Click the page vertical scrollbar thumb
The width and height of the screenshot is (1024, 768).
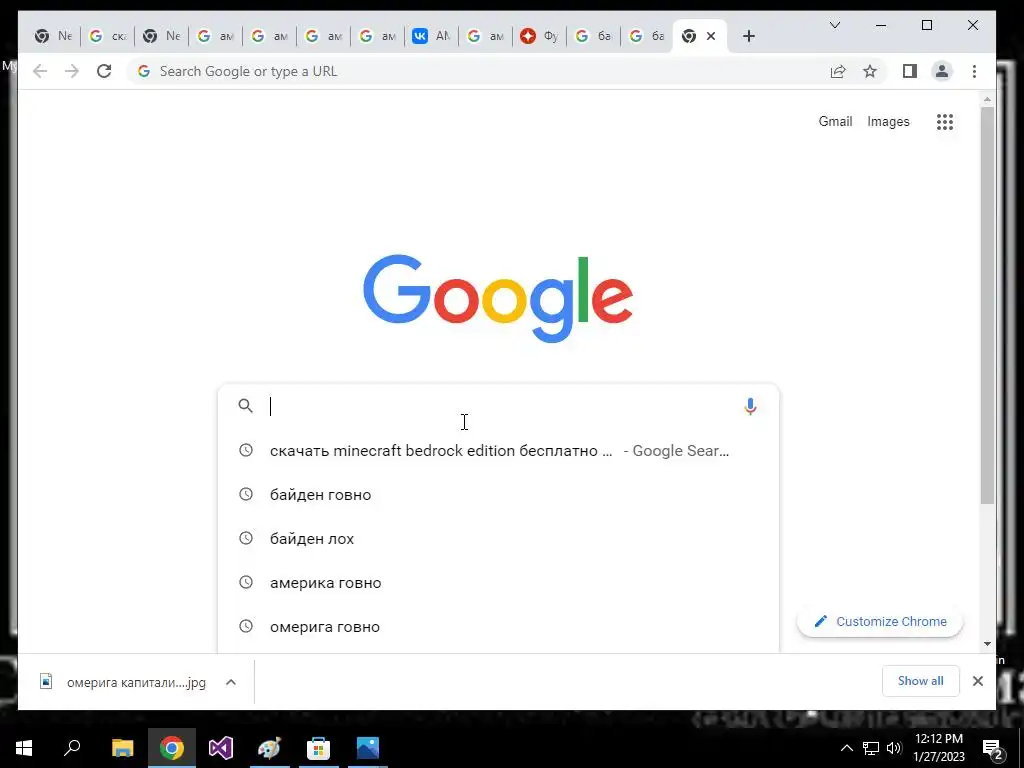(987, 305)
